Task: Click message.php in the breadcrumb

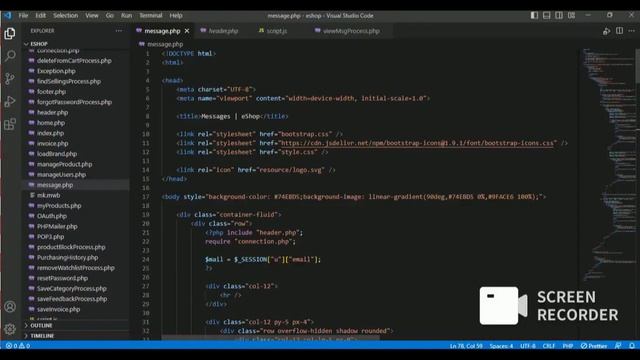Action: 165,44
